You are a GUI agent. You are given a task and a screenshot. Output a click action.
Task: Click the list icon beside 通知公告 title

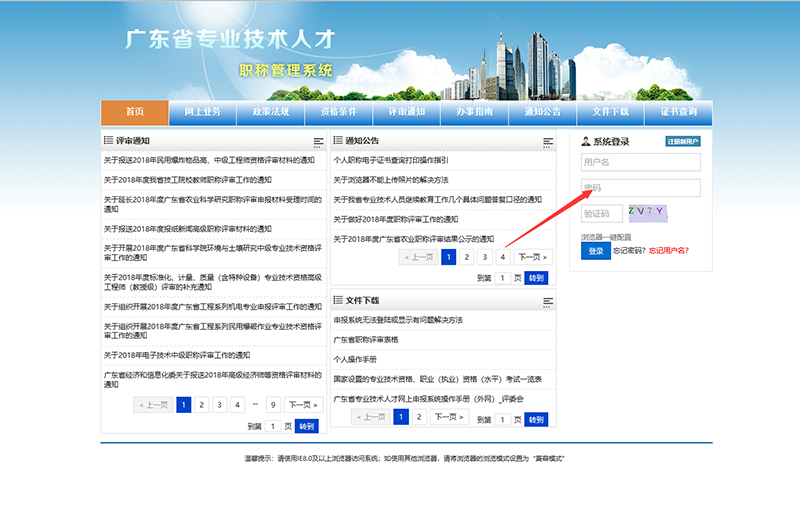click(x=338, y=142)
